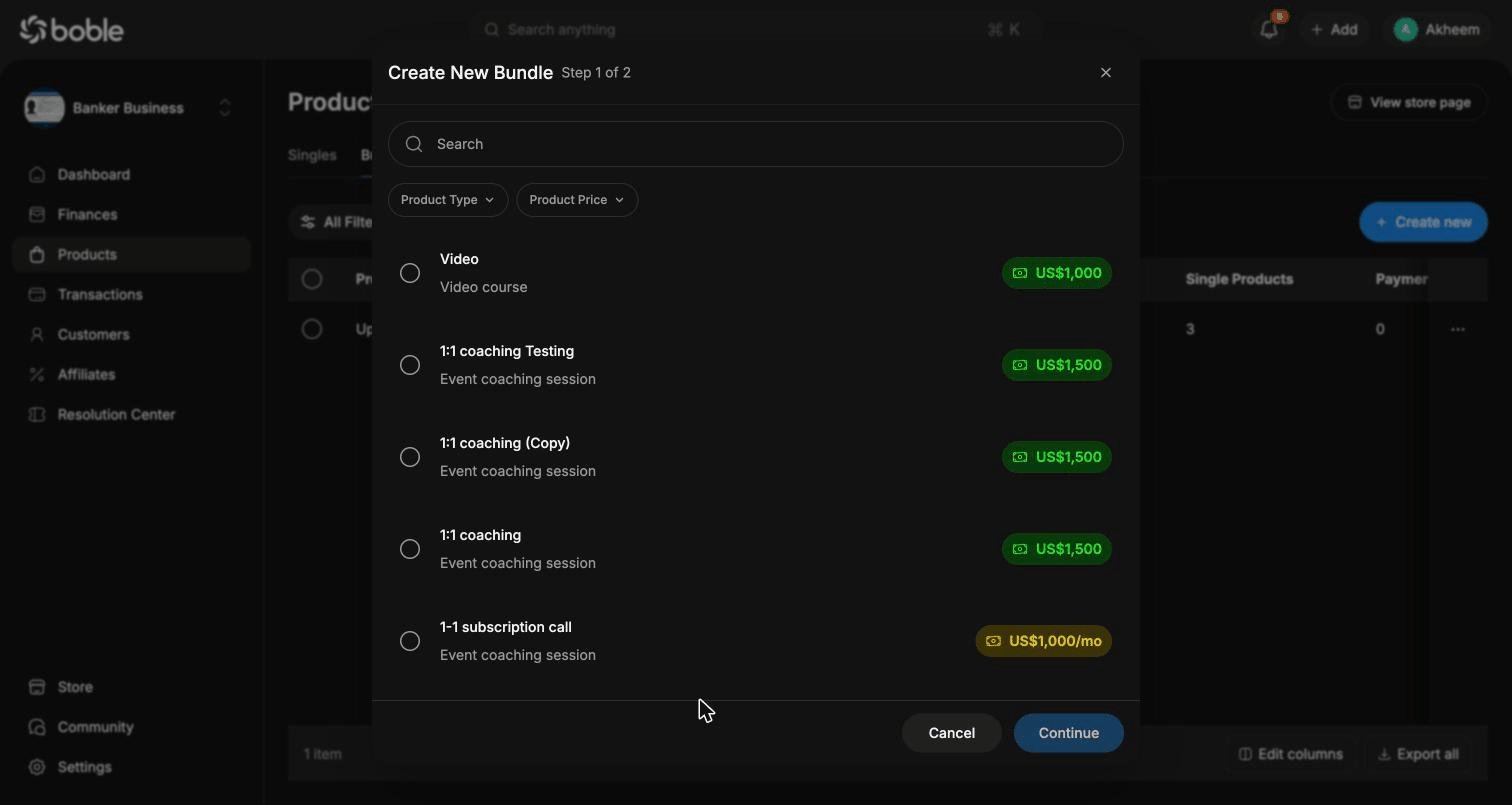Open the Akheem user profile menu
1512x805 pixels.
(1437, 30)
